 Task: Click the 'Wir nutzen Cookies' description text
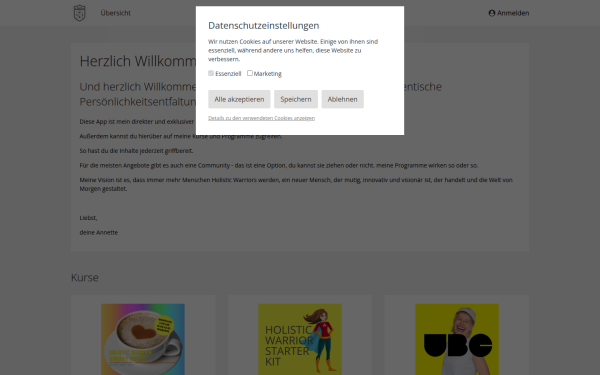[293, 50]
